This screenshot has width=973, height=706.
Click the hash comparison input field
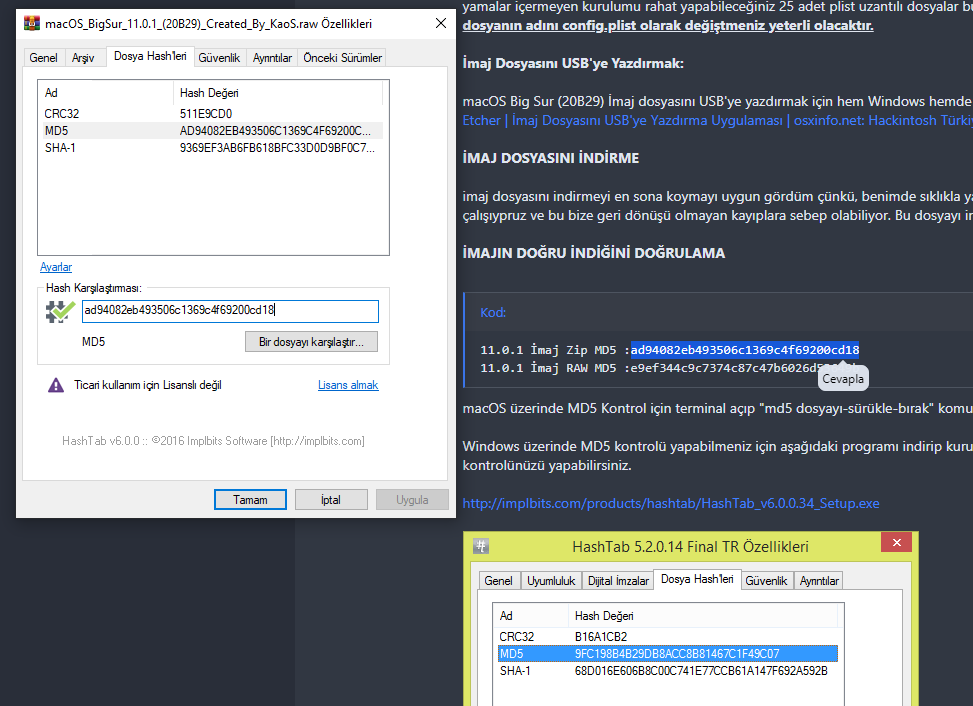pyautogui.click(x=230, y=311)
